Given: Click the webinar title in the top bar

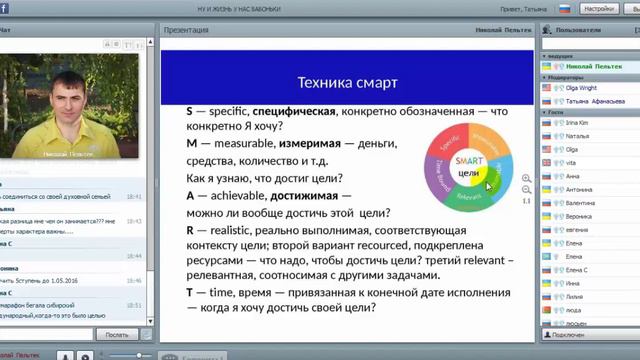Looking at the screenshot, I should click(239, 9).
